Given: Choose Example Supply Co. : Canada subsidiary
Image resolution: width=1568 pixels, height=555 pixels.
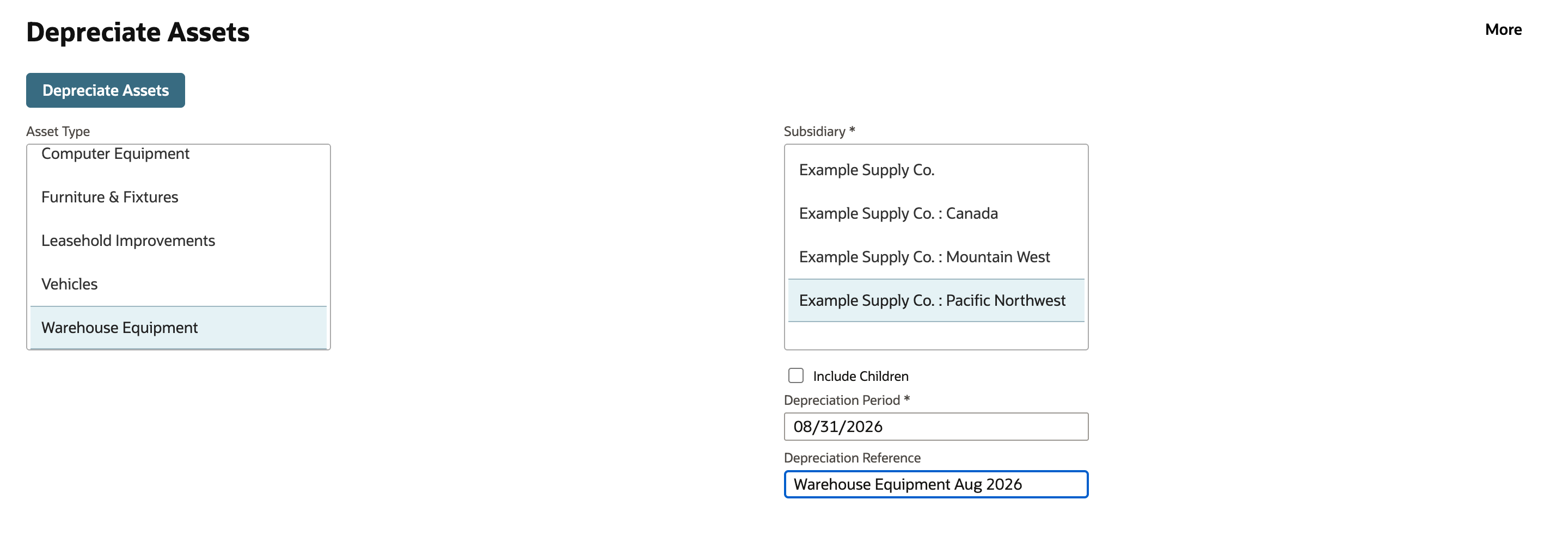Looking at the screenshot, I should 936,214.
